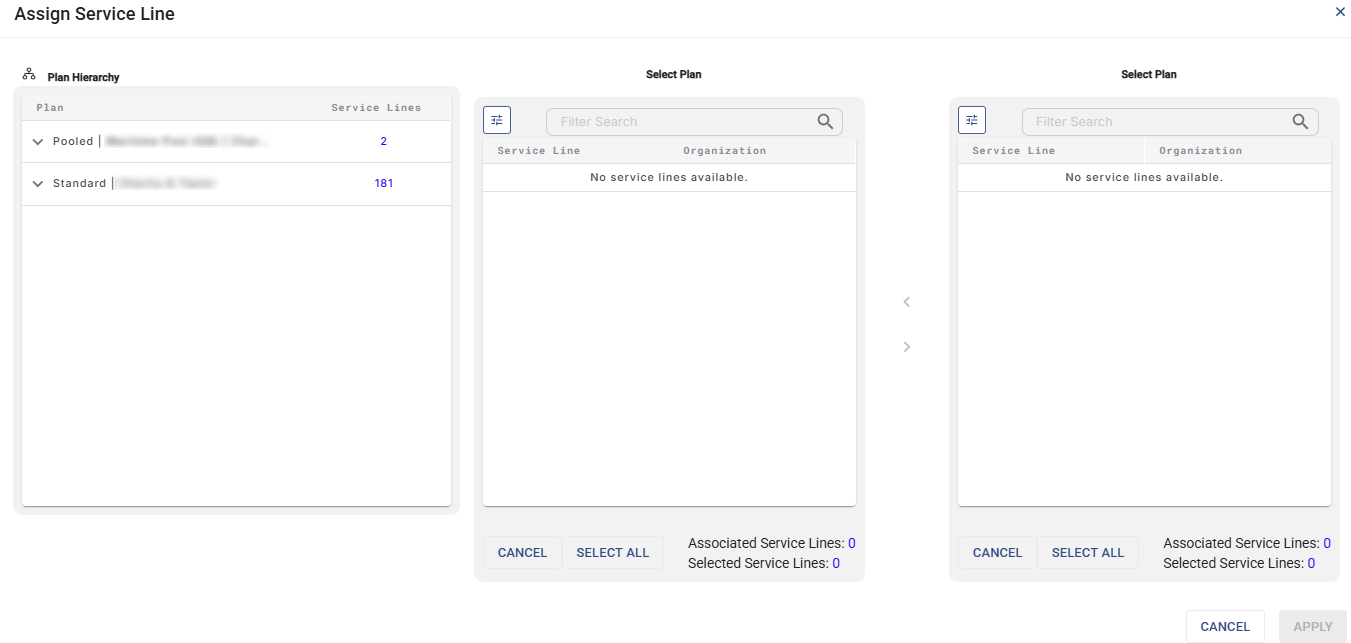Click the search magnifier in left panel
Screen dimensions: 1351x643
(825, 122)
